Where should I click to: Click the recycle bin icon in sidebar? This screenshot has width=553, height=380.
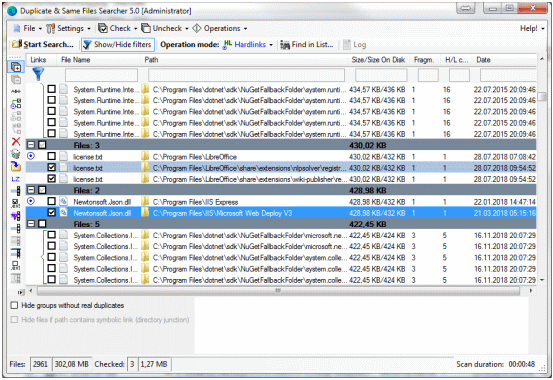click(16, 154)
